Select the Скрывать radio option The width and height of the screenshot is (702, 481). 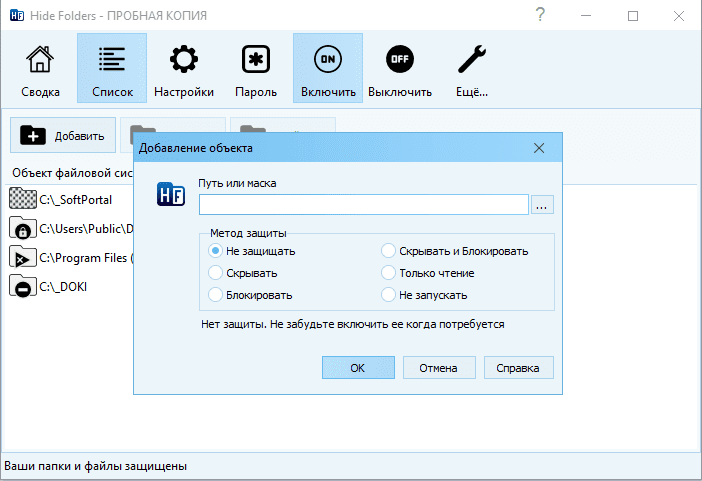point(243,273)
